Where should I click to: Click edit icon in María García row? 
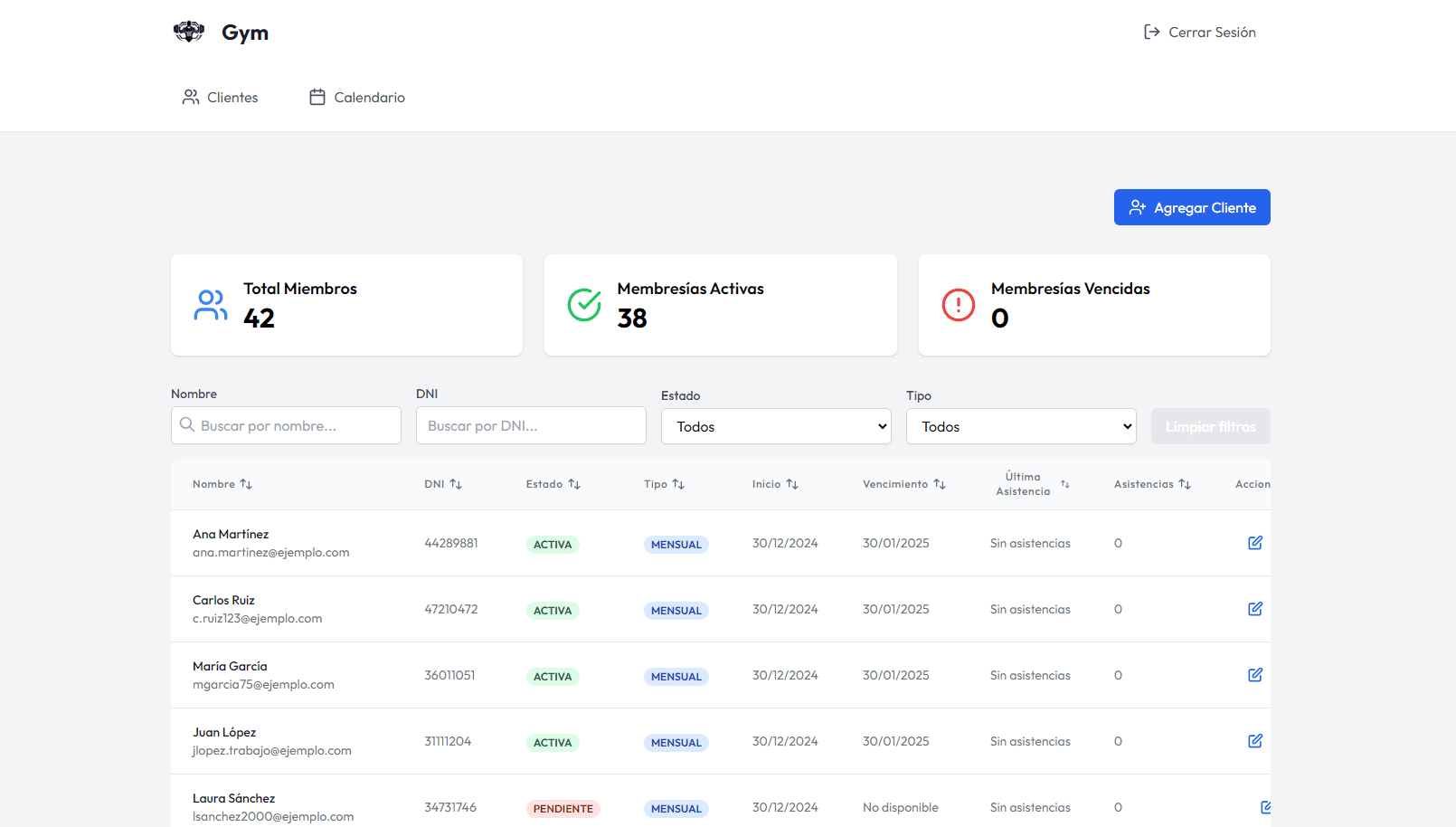[x=1254, y=675]
